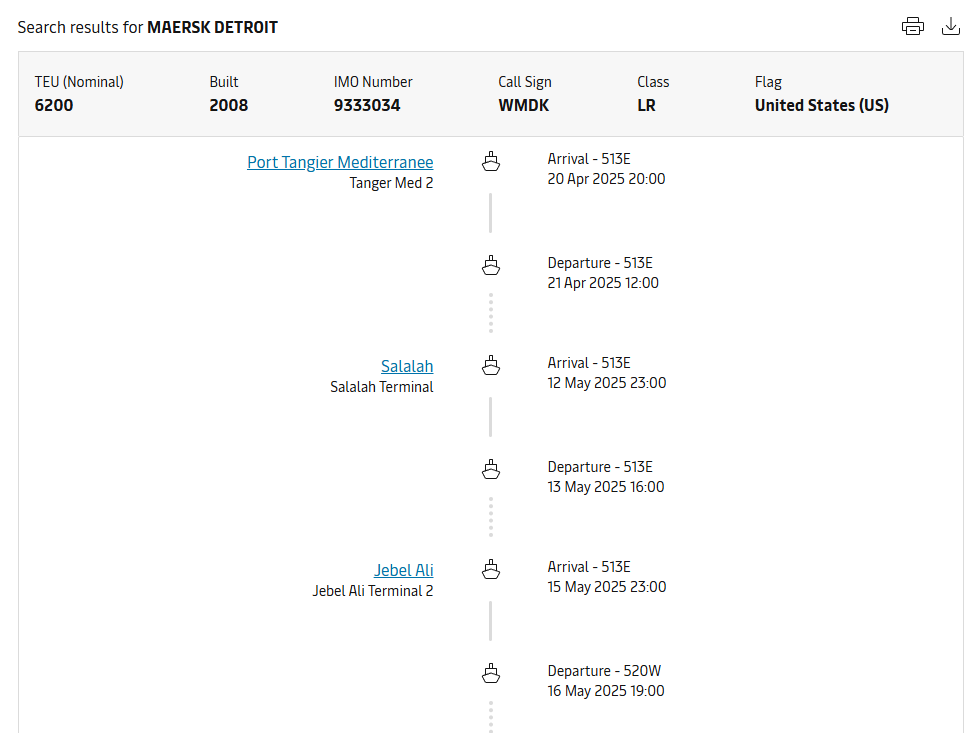Image resolution: width=978 pixels, height=733 pixels.
Task: Click vessel icon for Salalah arrival
Action: point(490,365)
